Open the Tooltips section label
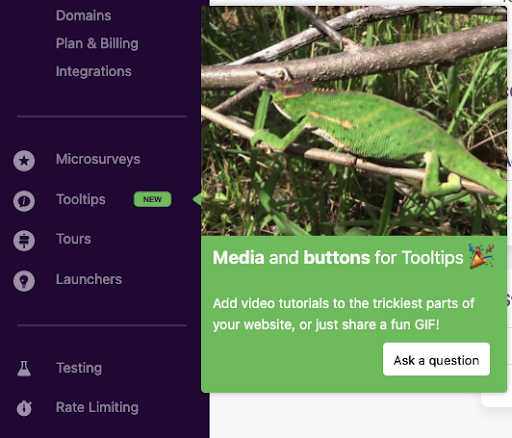The height and width of the screenshot is (438, 512). tap(81, 200)
